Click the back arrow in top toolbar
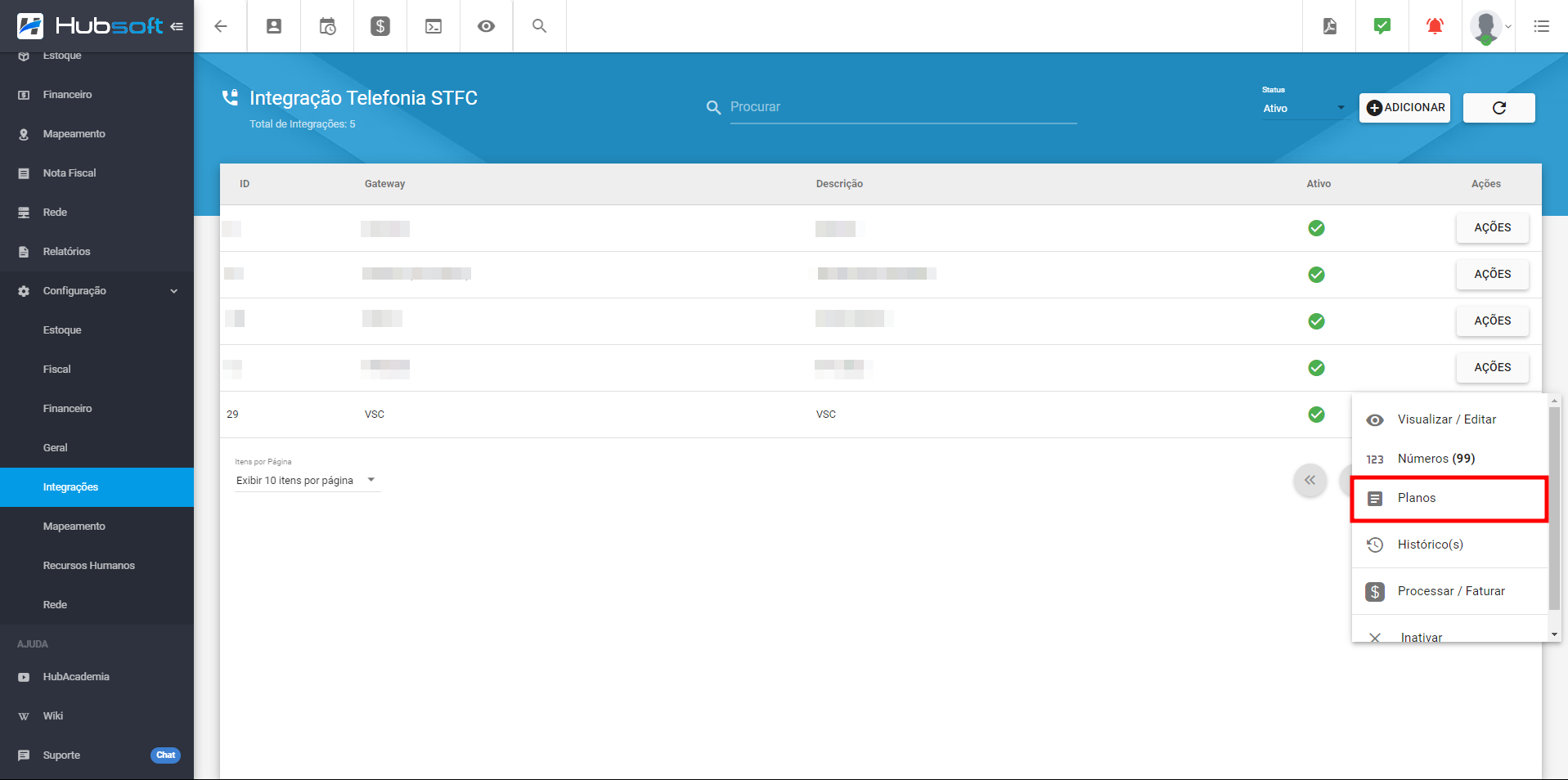1568x780 pixels. tap(221, 26)
